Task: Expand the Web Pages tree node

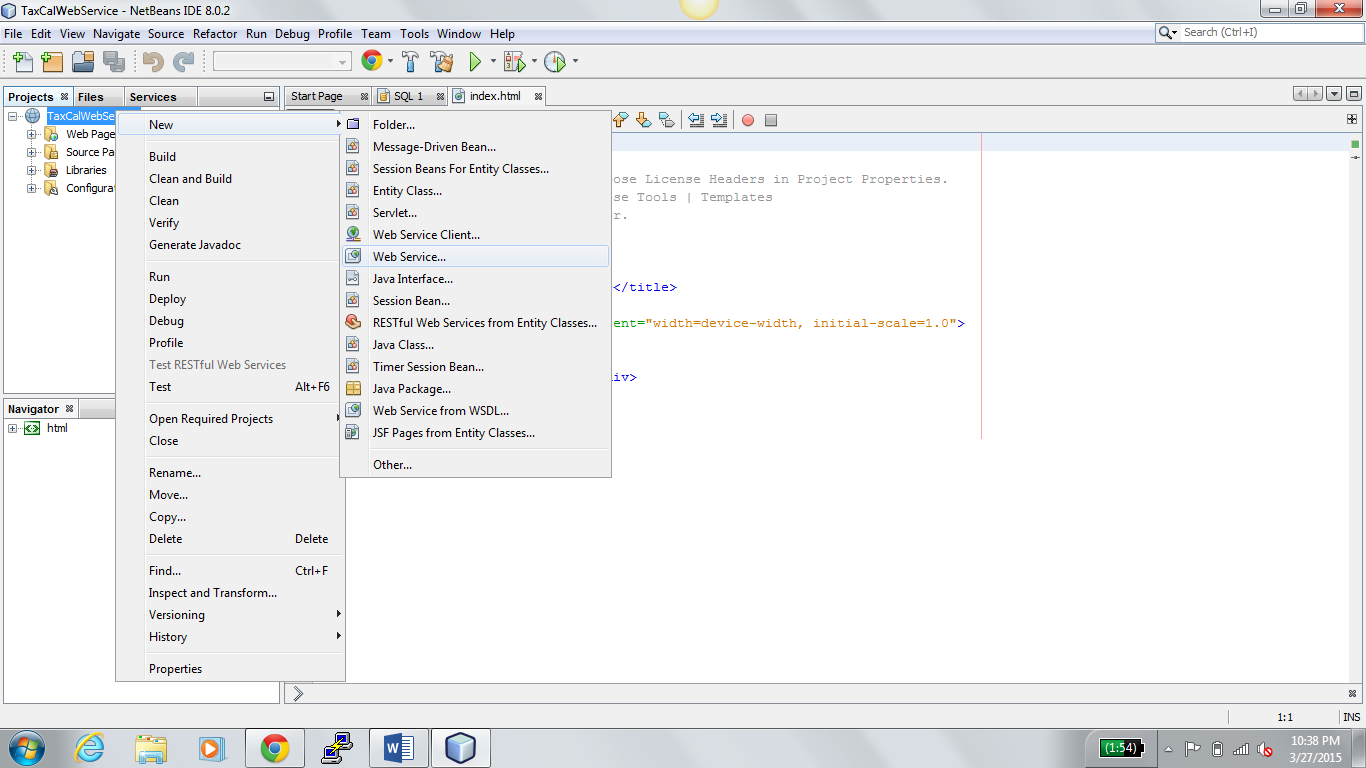Action: click(x=32, y=134)
